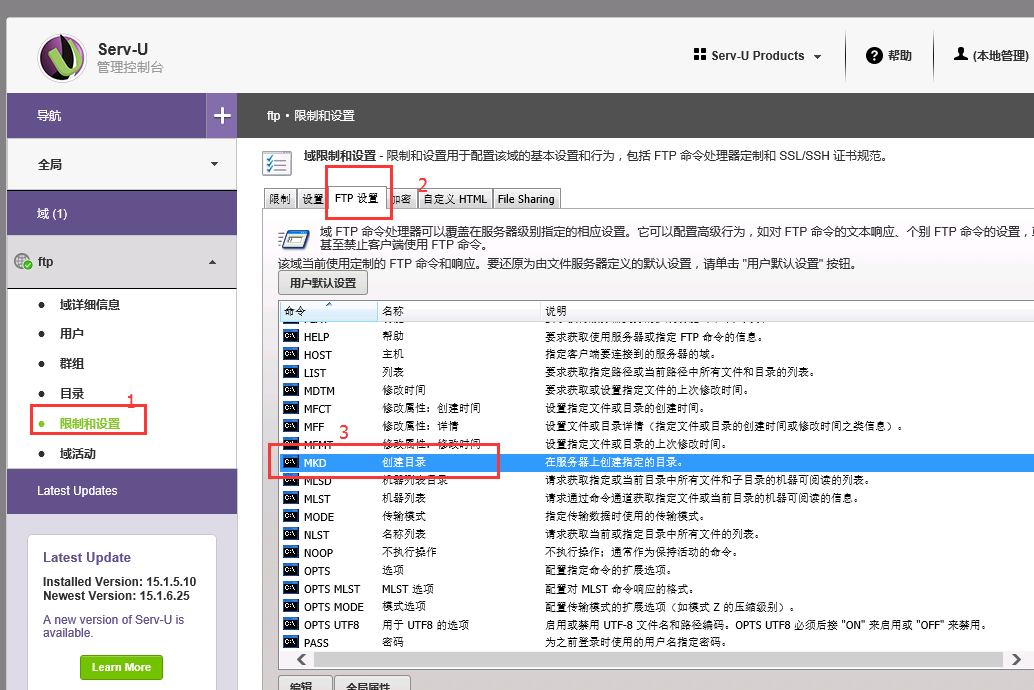
Task: Click the OPTS command row icon
Action: click(291, 570)
